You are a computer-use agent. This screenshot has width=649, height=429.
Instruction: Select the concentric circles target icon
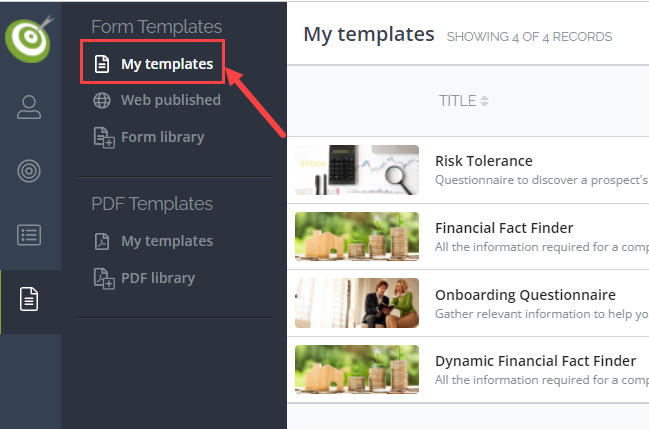pos(29,171)
